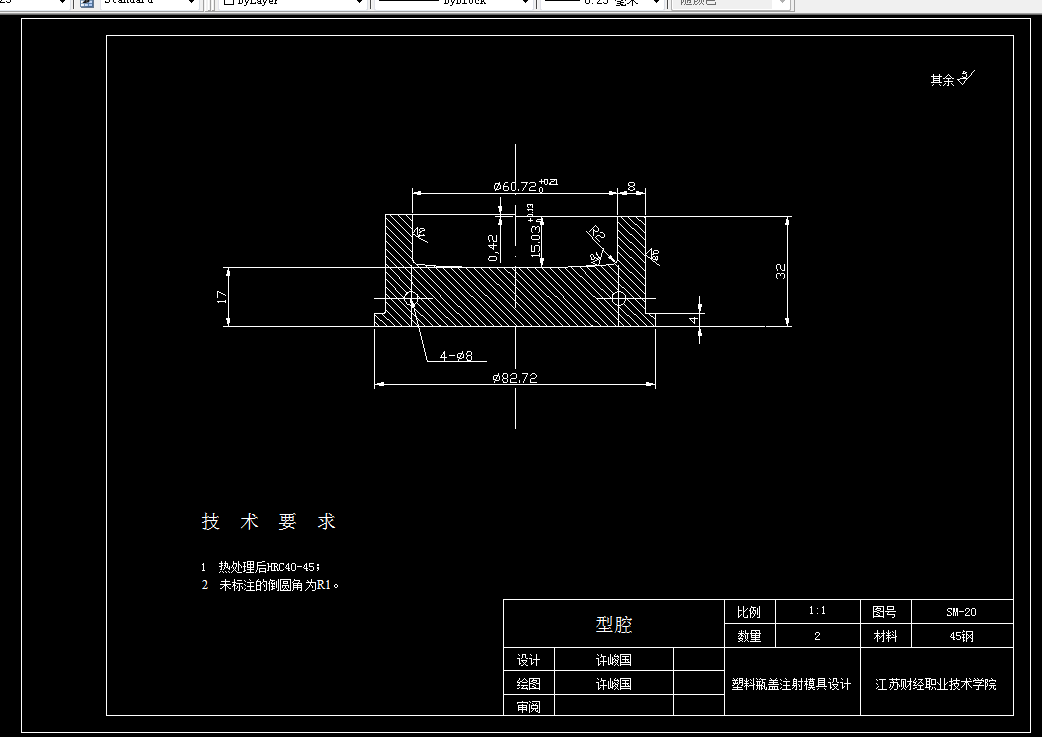Click the 比例 label cell

750,611
